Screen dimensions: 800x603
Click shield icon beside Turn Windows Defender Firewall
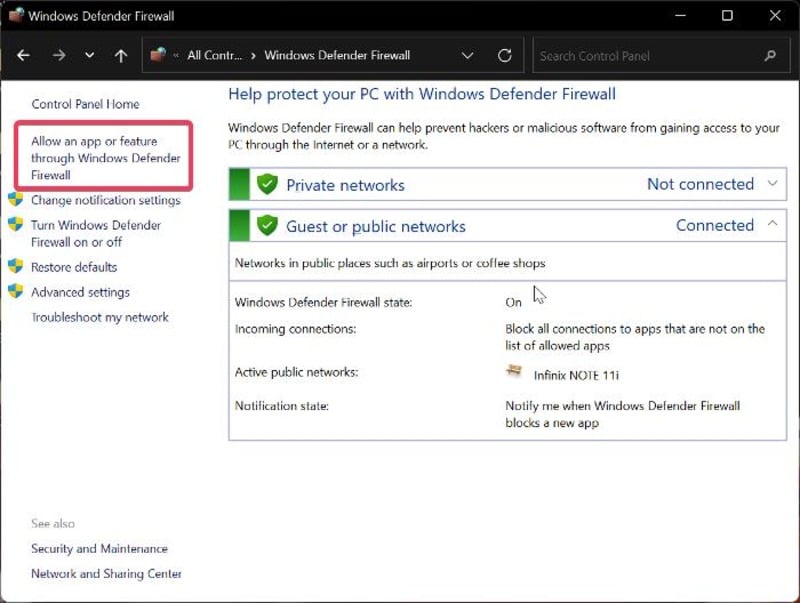tap(16, 224)
